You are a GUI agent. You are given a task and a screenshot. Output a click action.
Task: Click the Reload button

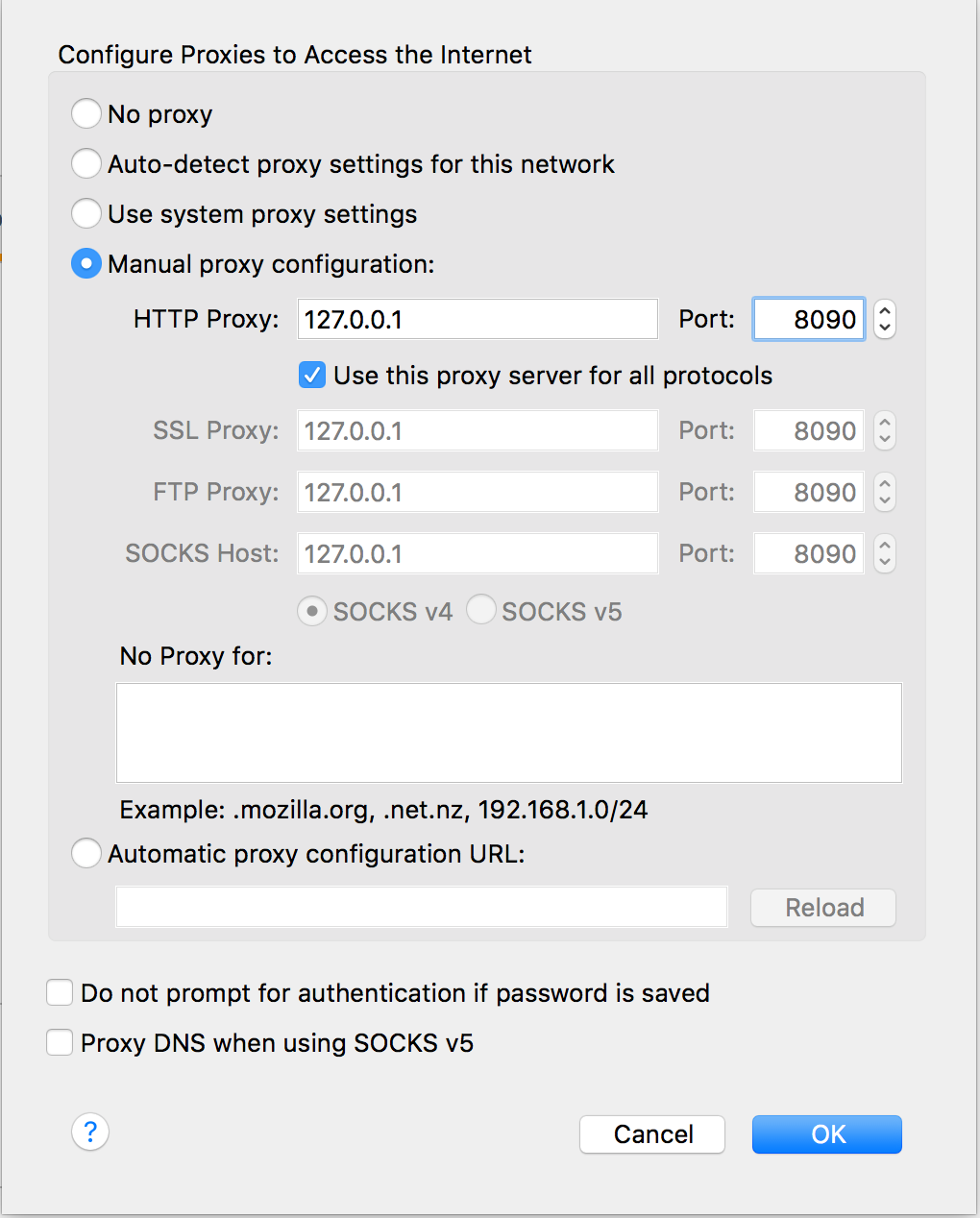pos(823,908)
